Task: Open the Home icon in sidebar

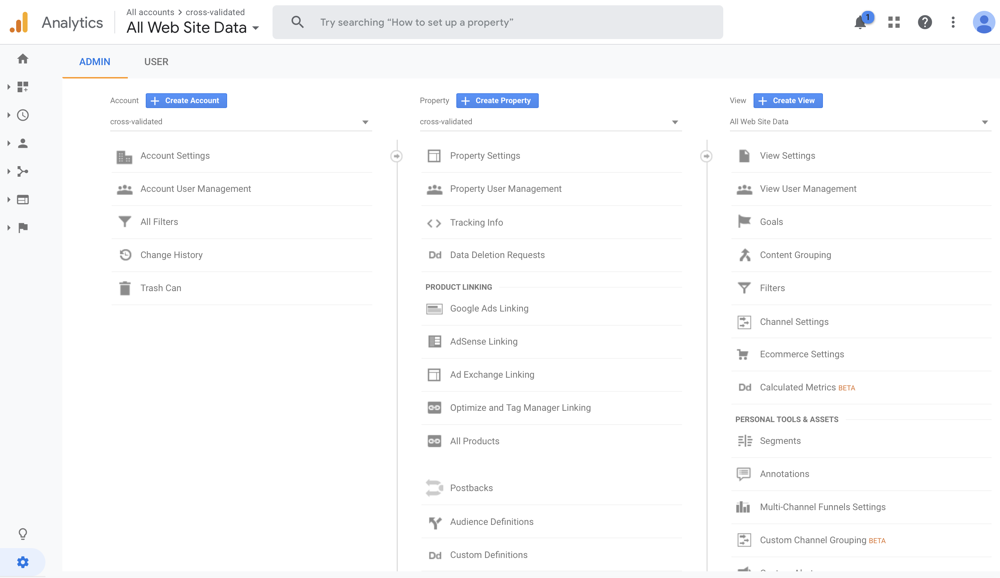Action: (x=23, y=59)
